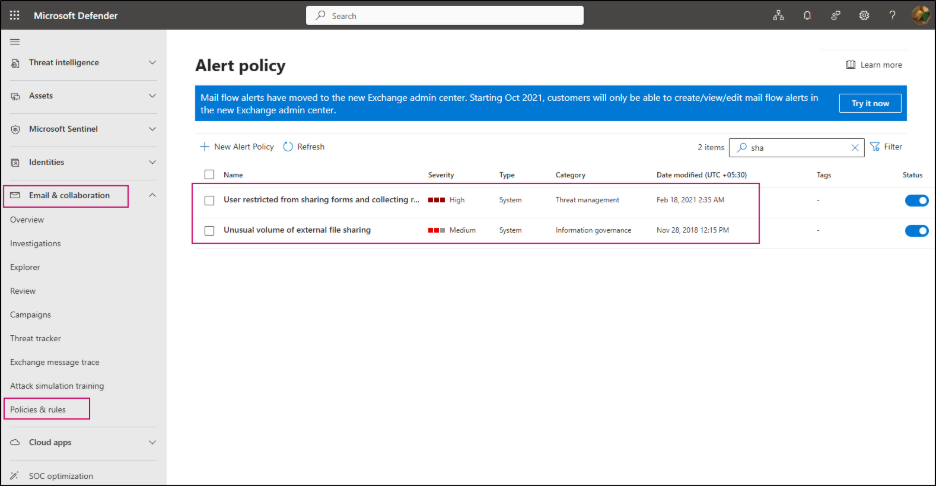
Task: Collapse the Email & collaboration chevron
Action: (152, 195)
